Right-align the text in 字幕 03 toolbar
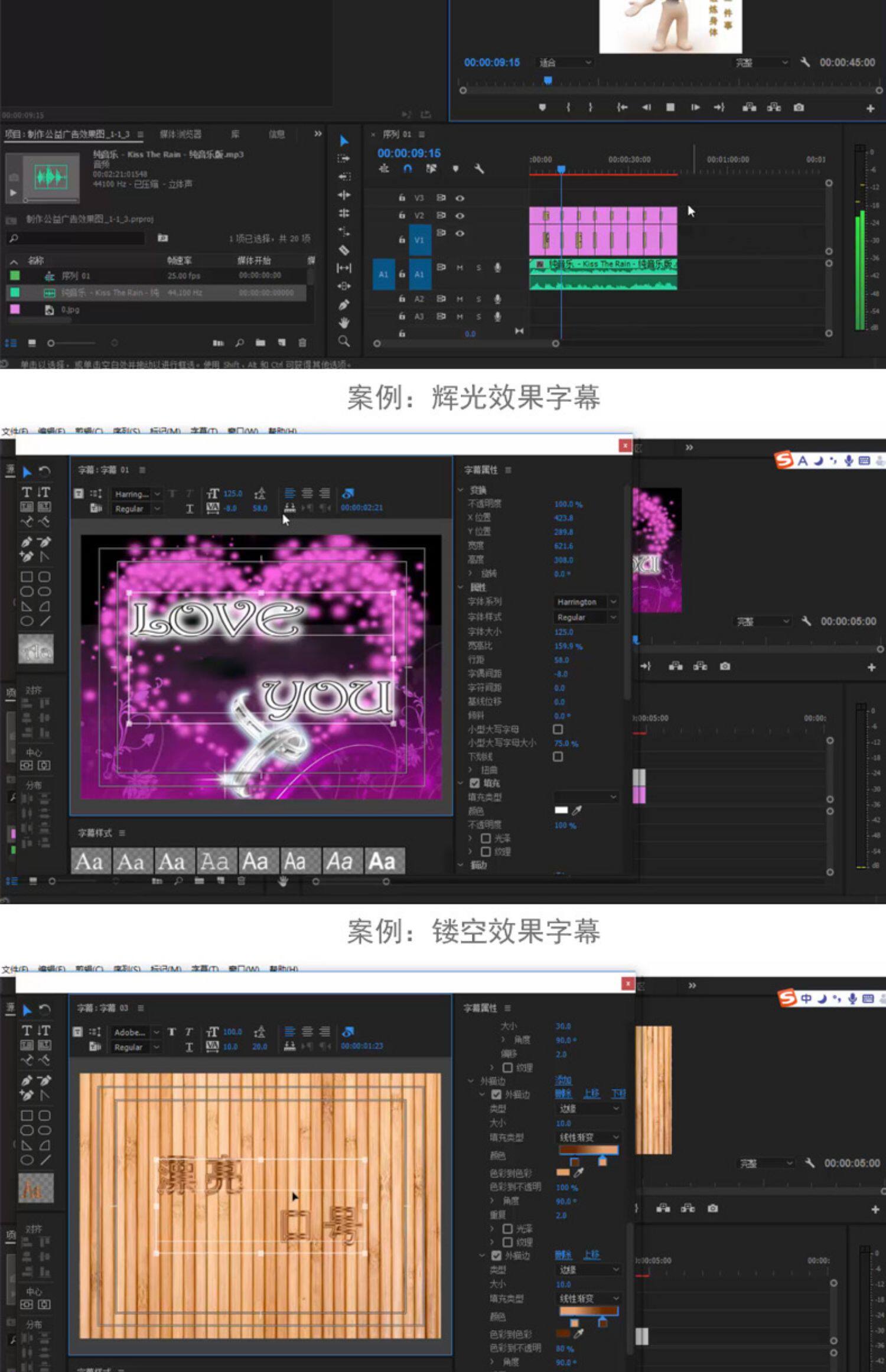The height and width of the screenshot is (1372, 886). (324, 1032)
